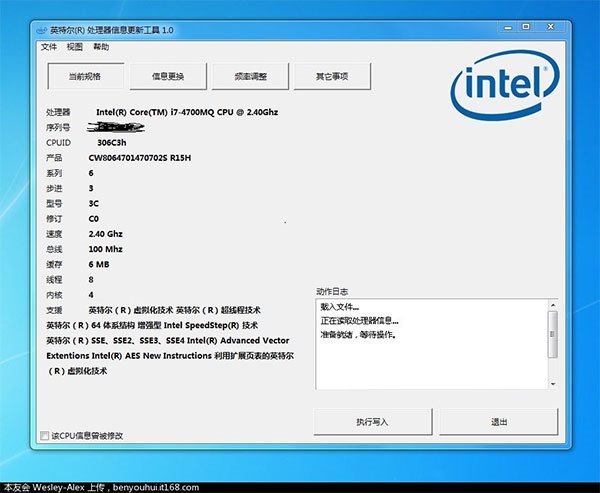
Task: Click the revision value C0
Action: [94, 219]
